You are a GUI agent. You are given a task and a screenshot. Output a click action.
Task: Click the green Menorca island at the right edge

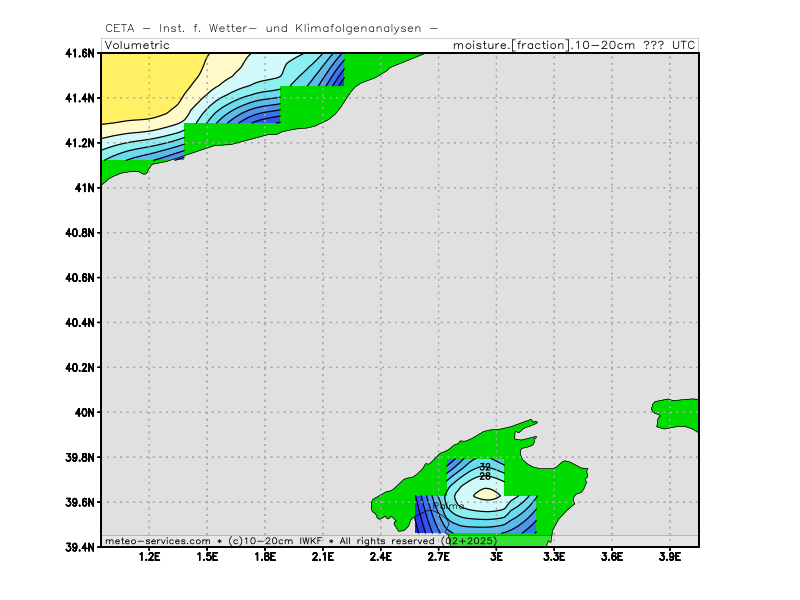(x=677, y=411)
